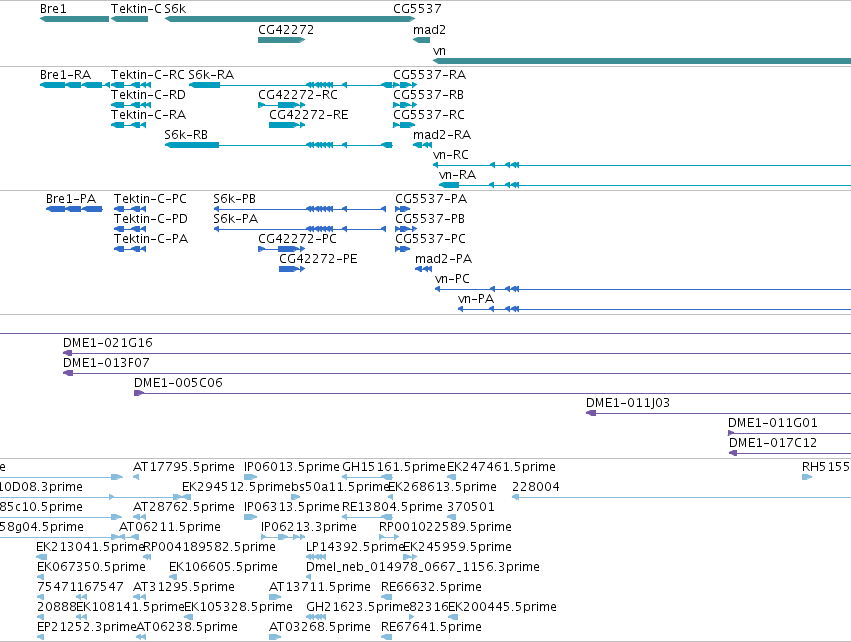
Task: Click the vn-RC transcript label
Action: tap(450, 155)
